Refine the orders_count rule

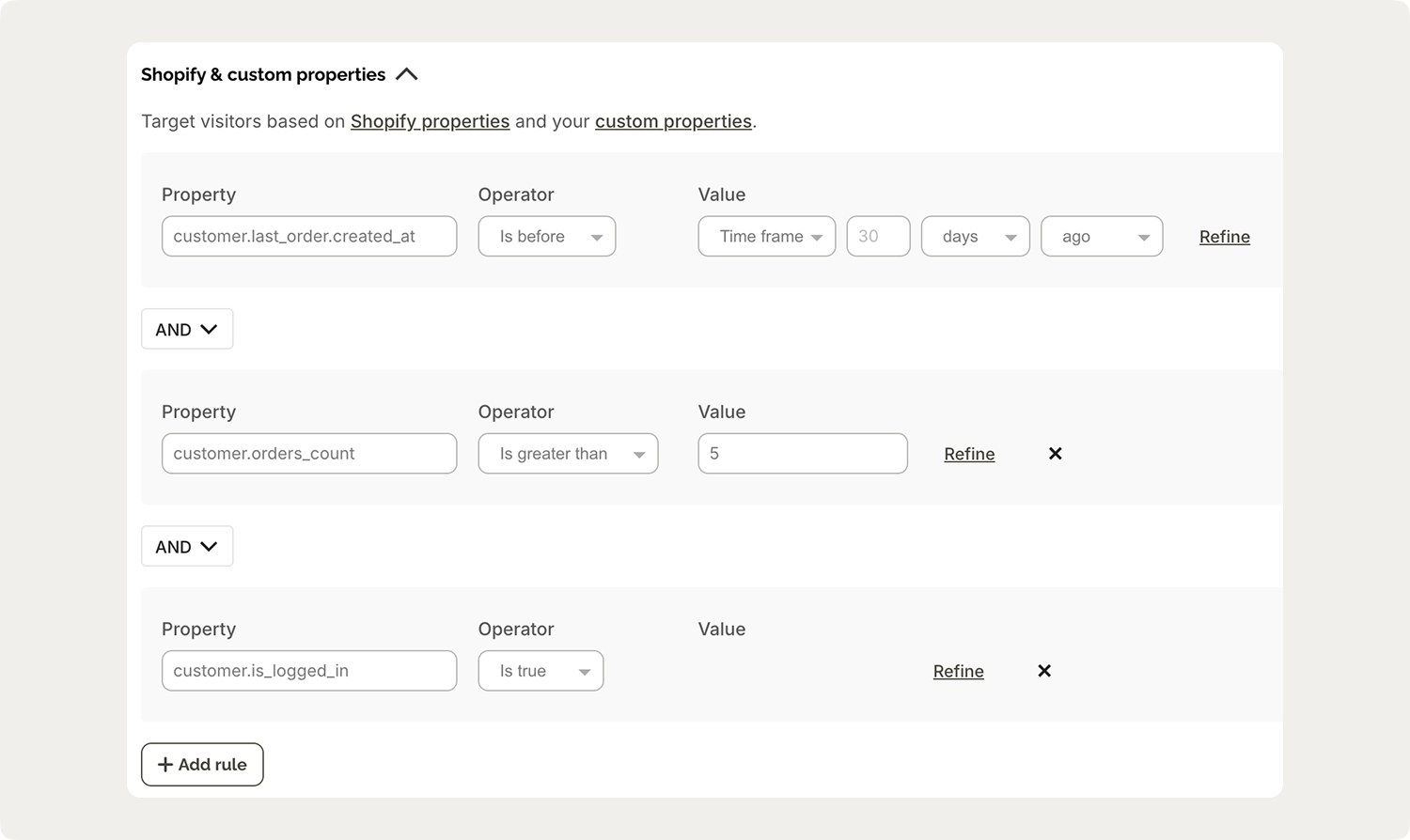point(969,455)
